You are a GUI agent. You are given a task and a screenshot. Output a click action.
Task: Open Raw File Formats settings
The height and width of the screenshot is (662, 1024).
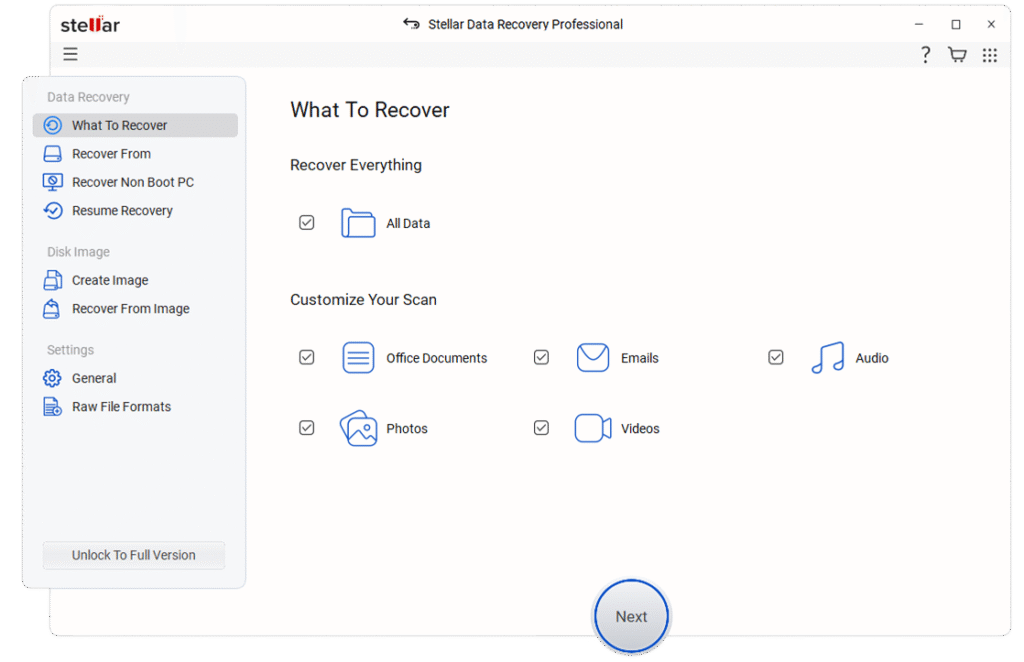pyautogui.click(x=121, y=407)
